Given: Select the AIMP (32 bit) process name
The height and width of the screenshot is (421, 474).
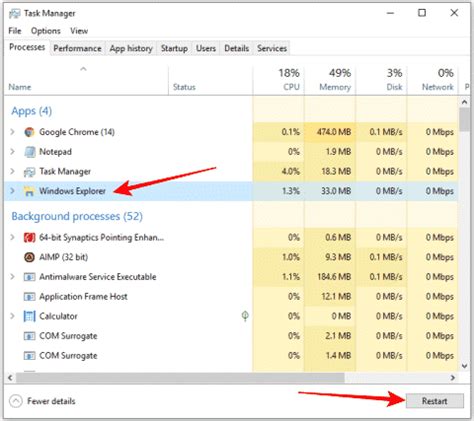Looking at the screenshot, I should coord(63,257).
